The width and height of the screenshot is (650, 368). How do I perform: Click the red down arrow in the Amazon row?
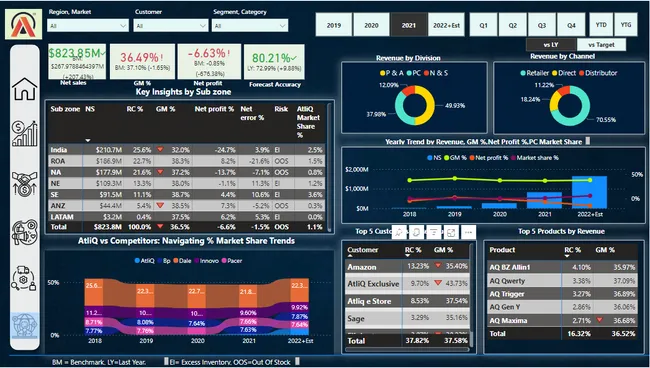438,266
